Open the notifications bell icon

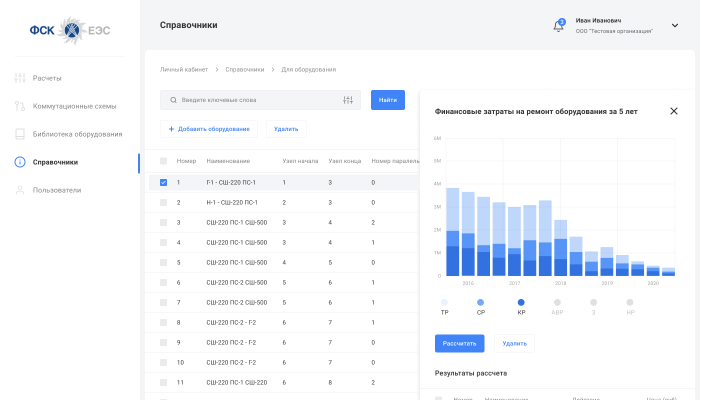pos(558,26)
